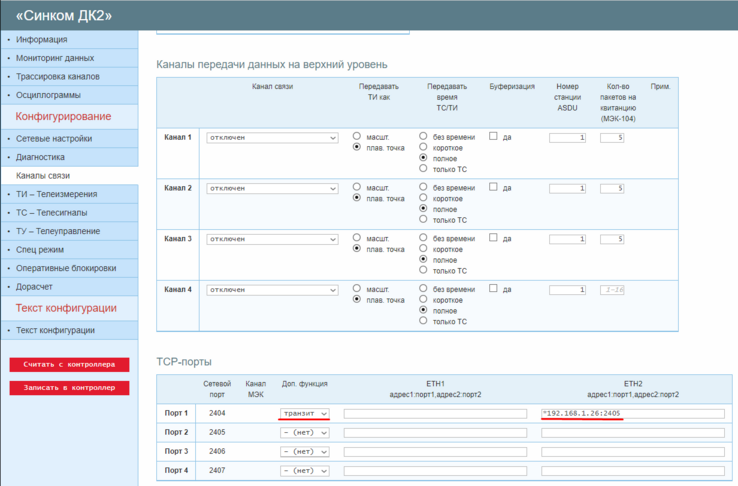Open ТУ – Телеуправление section

(58, 231)
